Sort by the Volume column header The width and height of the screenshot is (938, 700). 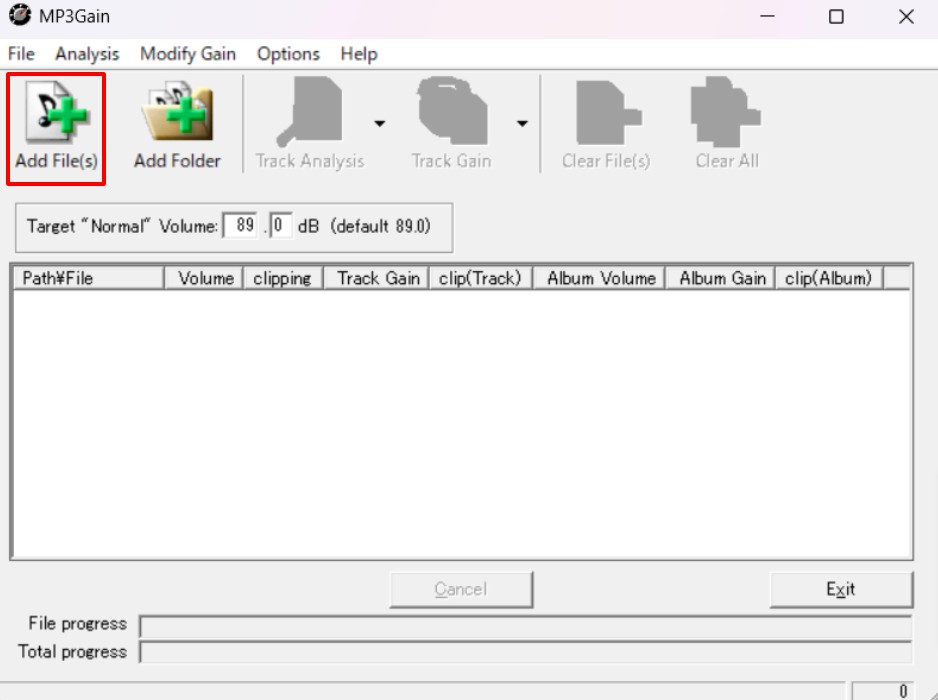pyautogui.click(x=203, y=278)
